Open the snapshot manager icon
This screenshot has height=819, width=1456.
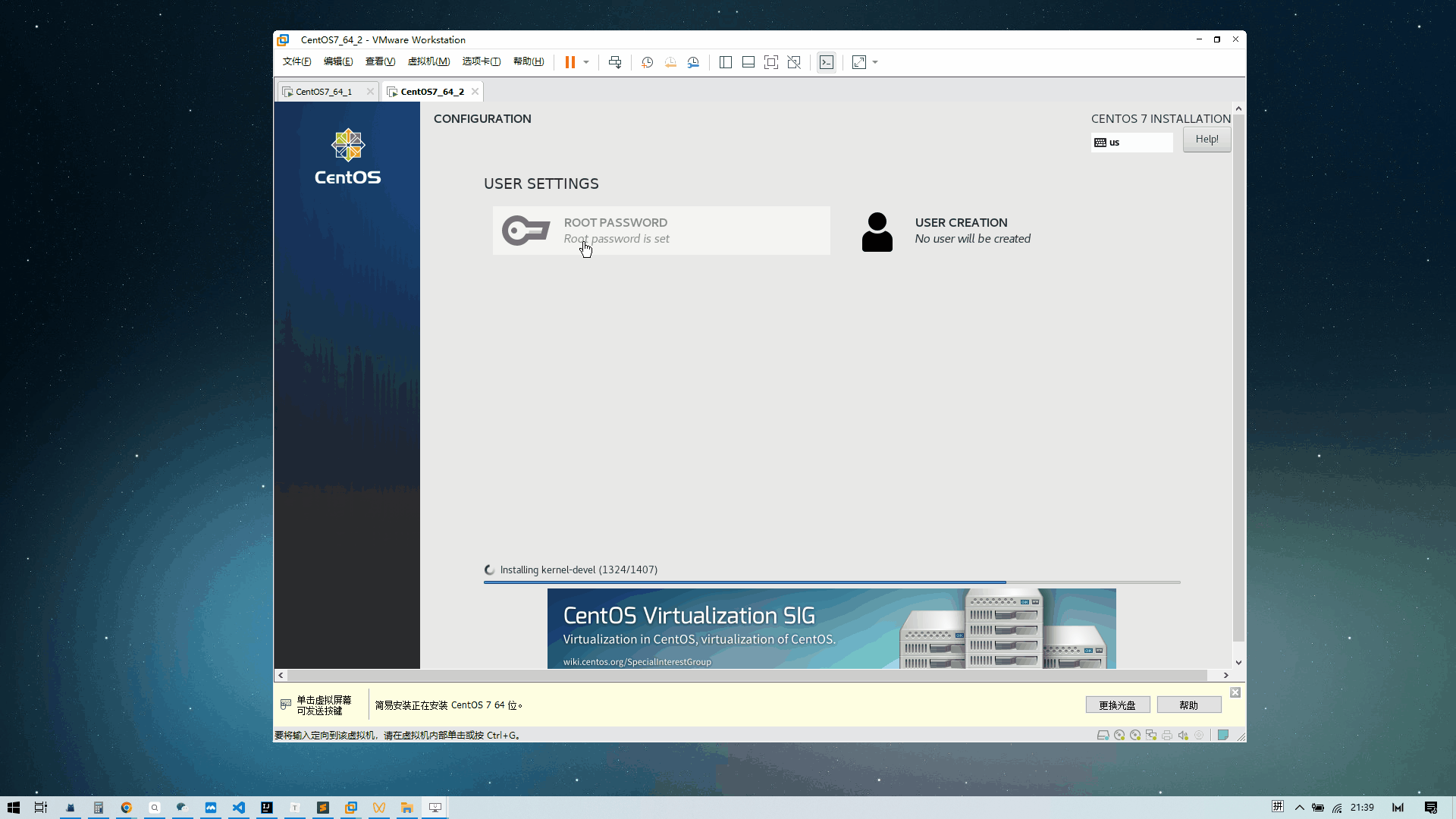[x=693, y=62]
